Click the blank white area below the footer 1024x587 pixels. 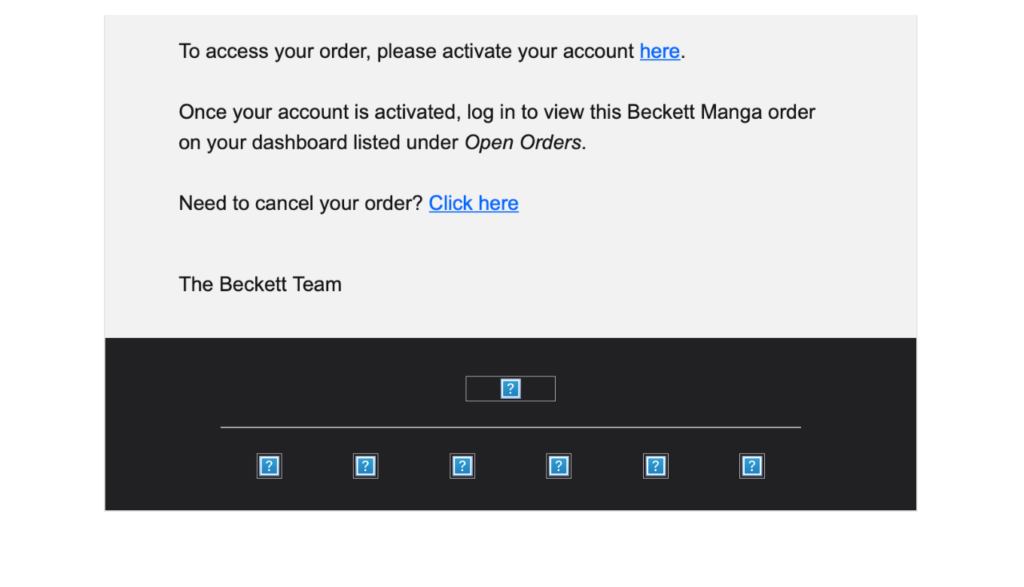click(x=510, y=548)
